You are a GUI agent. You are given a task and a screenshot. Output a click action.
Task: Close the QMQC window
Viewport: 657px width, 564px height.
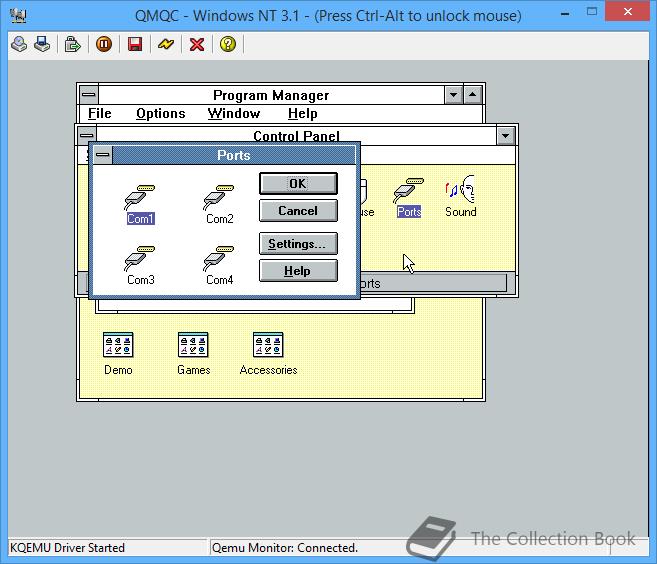click(627, 12)
